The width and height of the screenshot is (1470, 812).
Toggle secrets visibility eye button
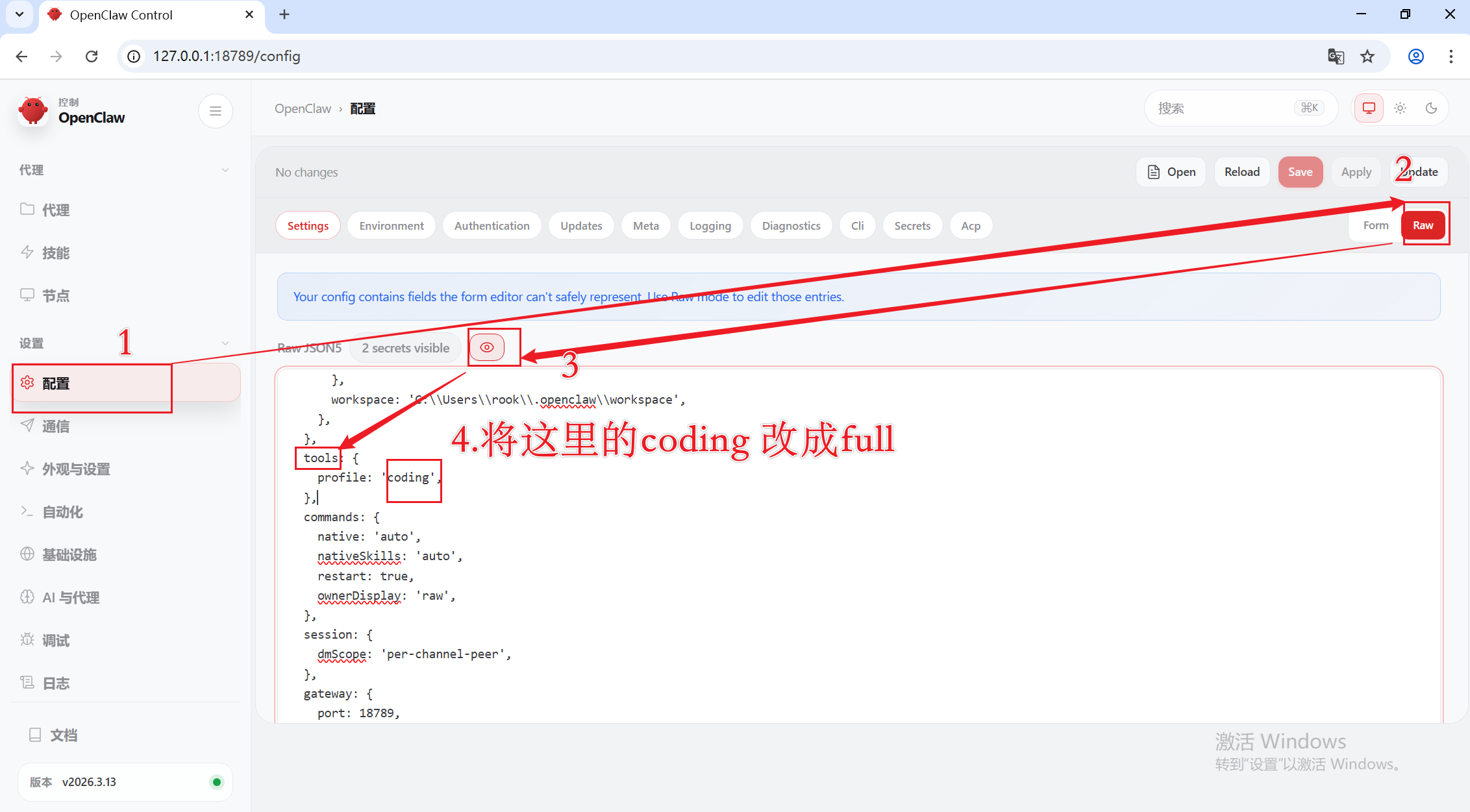pyautogui.click(x=487, y=347)
